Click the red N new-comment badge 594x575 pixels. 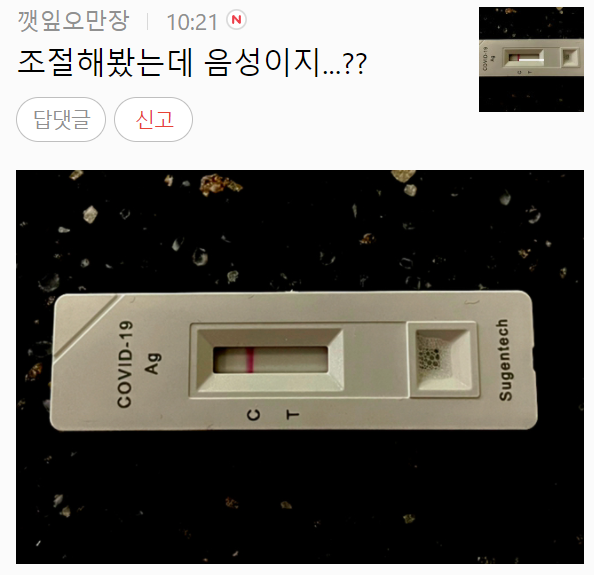click(236, 20)
